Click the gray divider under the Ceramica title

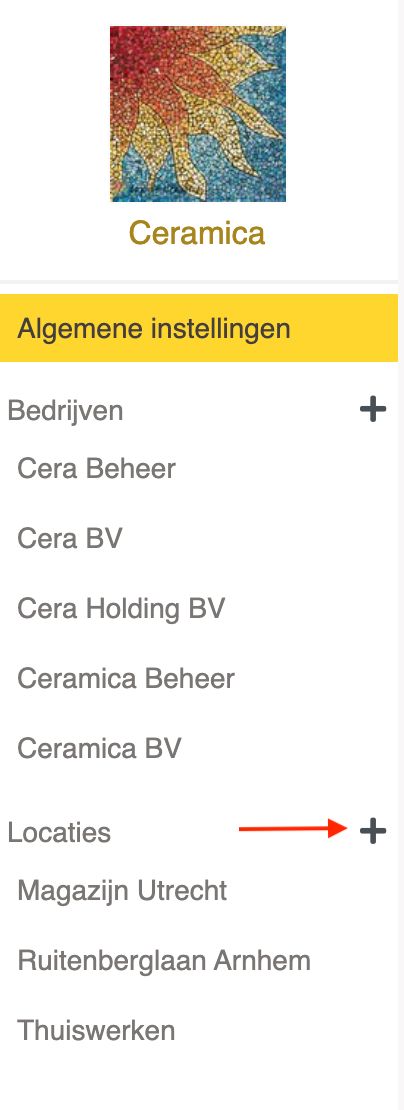(x=199, y=282)
